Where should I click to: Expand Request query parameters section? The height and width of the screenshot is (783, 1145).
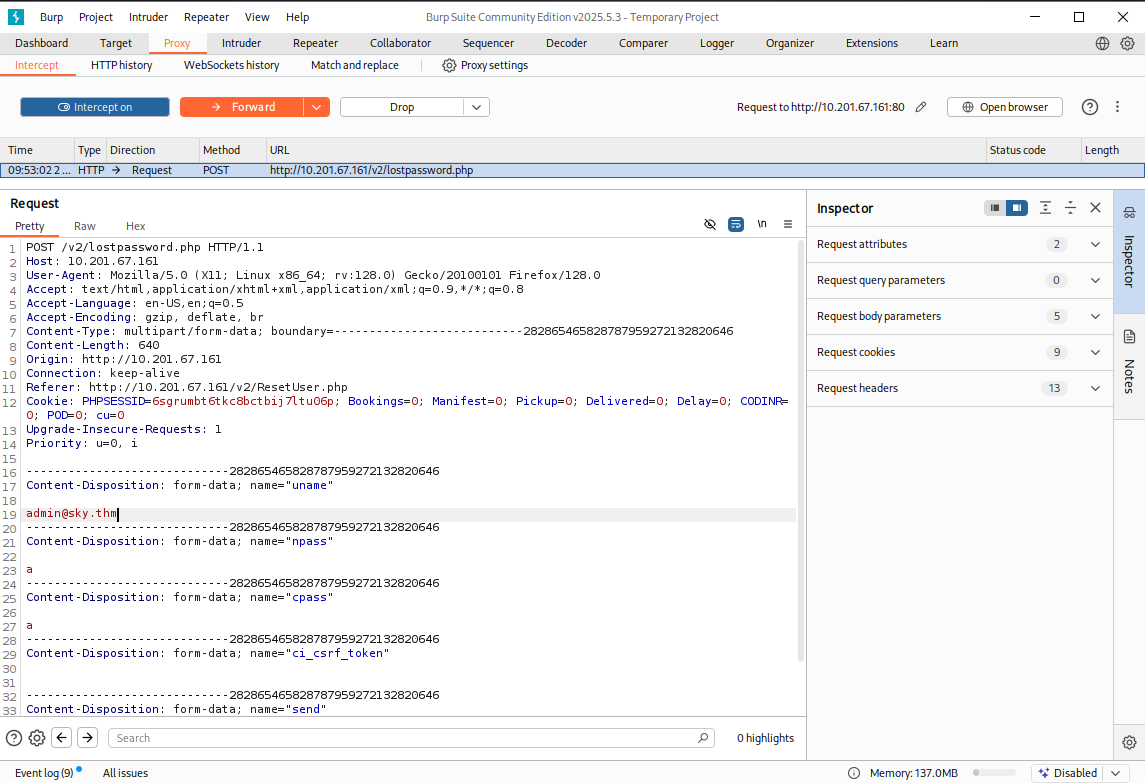[x=960, y=280]
